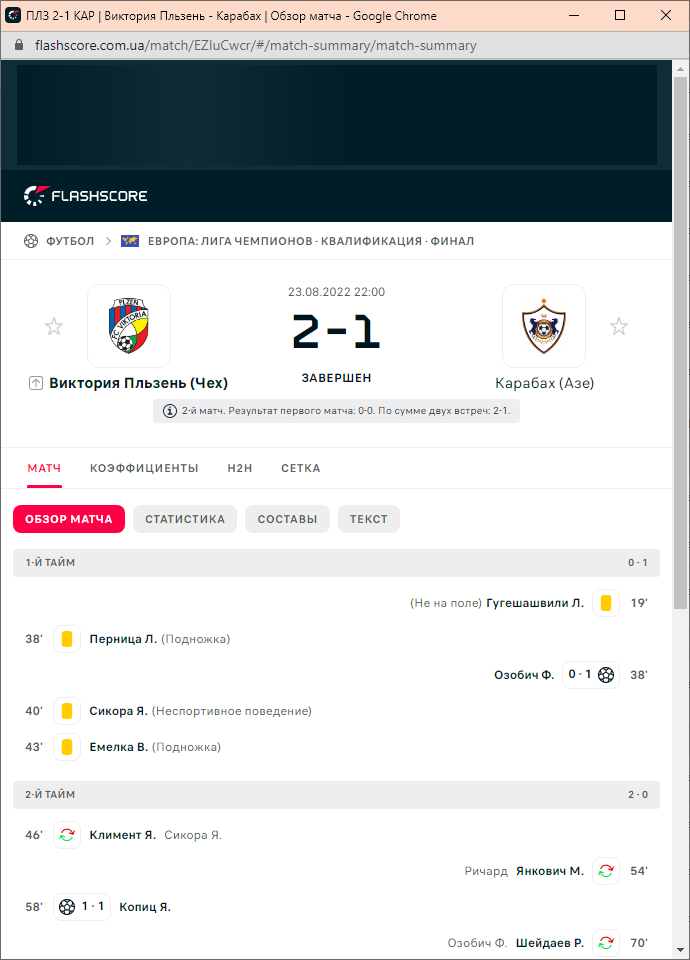Viewport: 690px width, 960px height.
Task: Click the Flashscore logo
Action: click(x=86, y=196)
